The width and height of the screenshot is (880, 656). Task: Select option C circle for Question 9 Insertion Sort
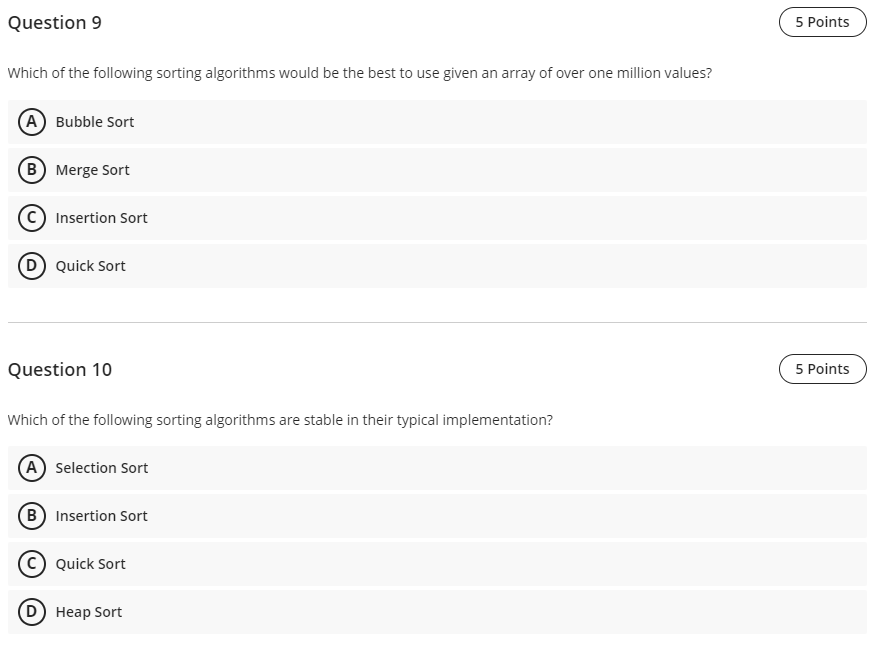32,218
